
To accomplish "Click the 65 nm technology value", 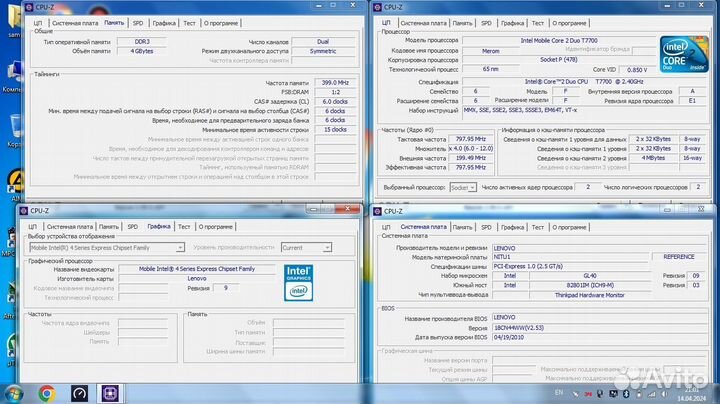I will (490, 69).
